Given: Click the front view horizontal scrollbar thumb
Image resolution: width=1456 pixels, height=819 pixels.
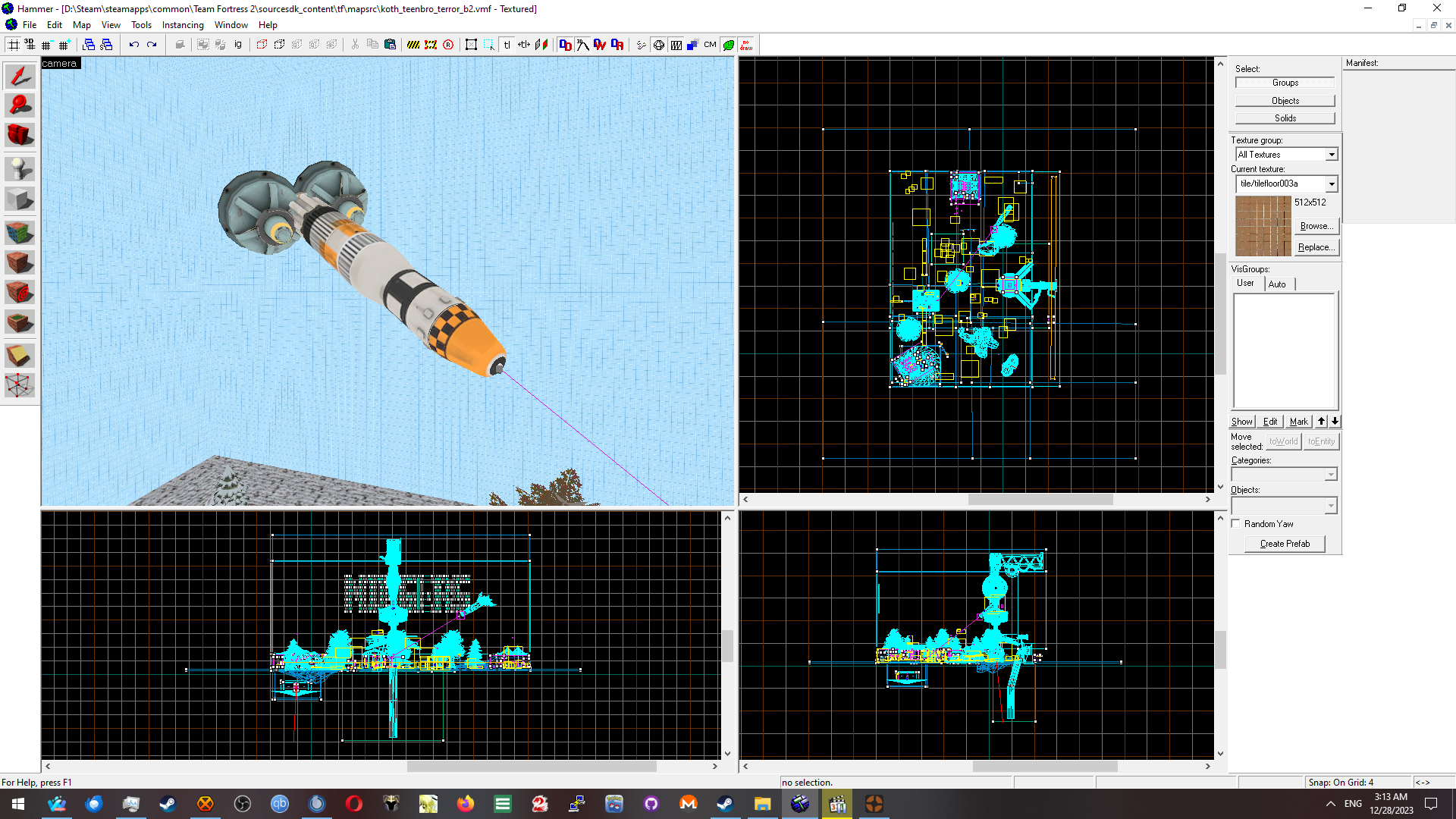Looking at the screenshot, I should click(x=532, y=767).
